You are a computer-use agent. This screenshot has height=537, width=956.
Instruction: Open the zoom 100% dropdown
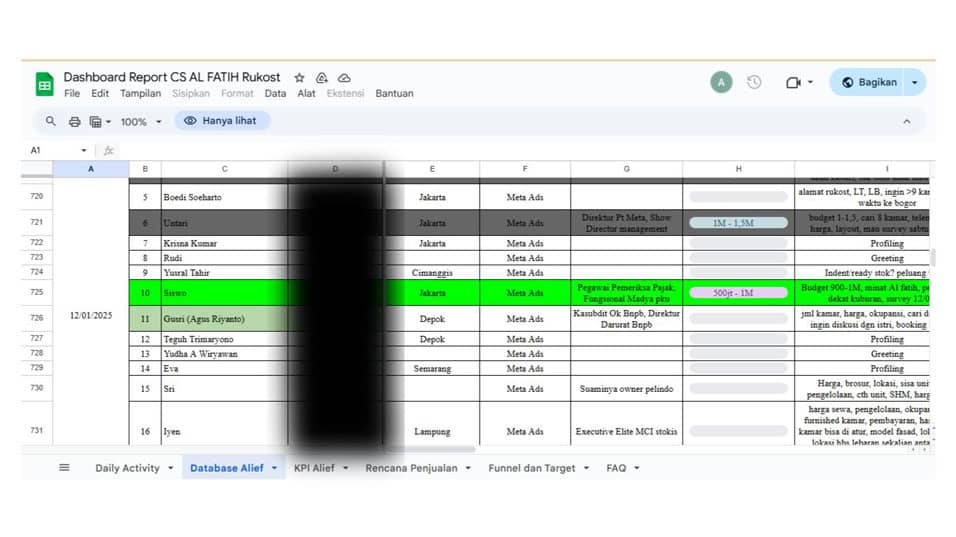pos(140,121)
